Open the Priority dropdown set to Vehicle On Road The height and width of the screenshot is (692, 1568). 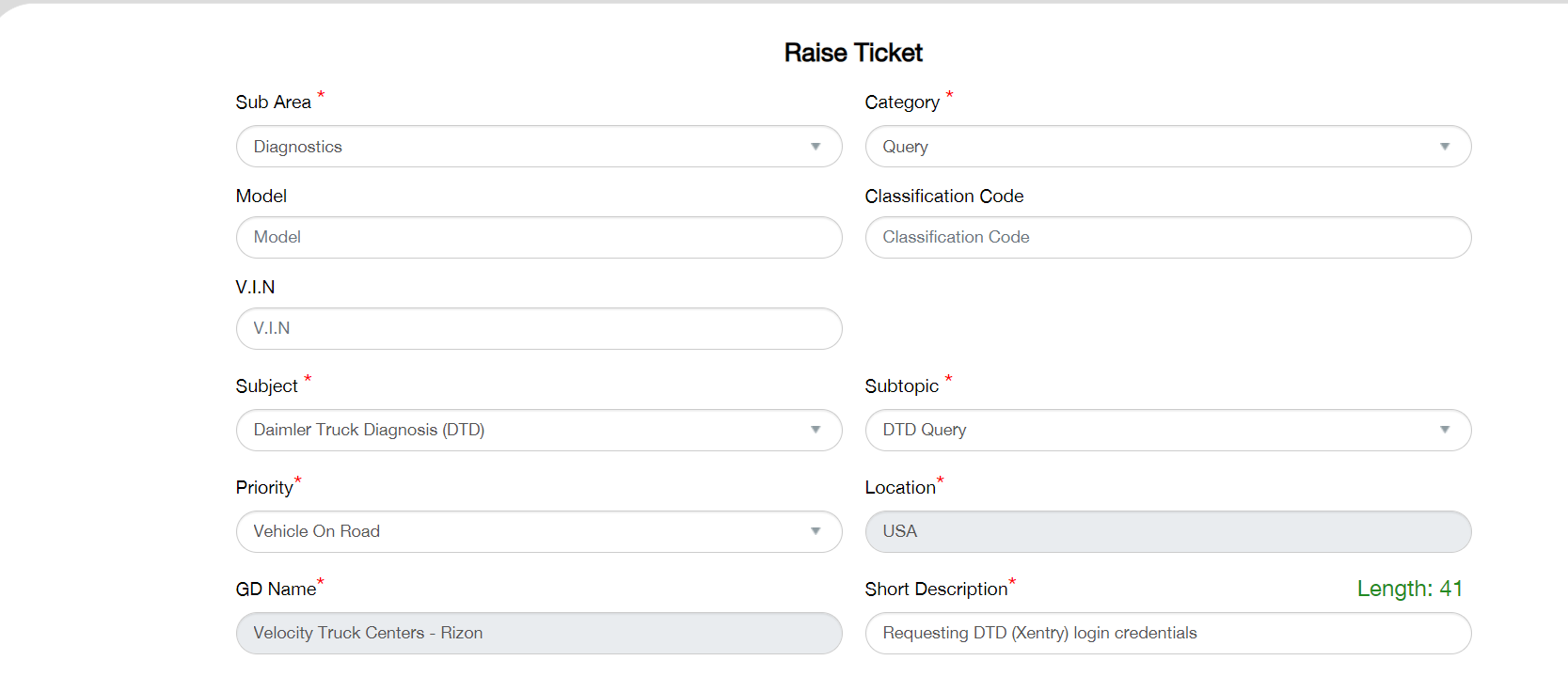click(x=538, y=531)
